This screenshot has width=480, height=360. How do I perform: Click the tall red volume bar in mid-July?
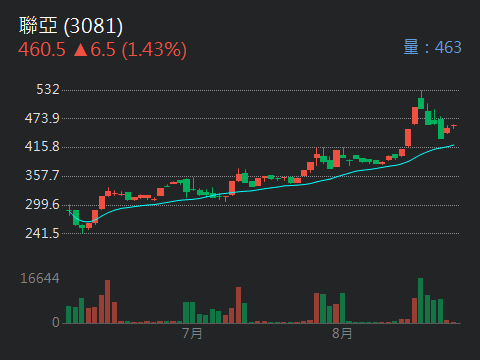tap(238, 305)
